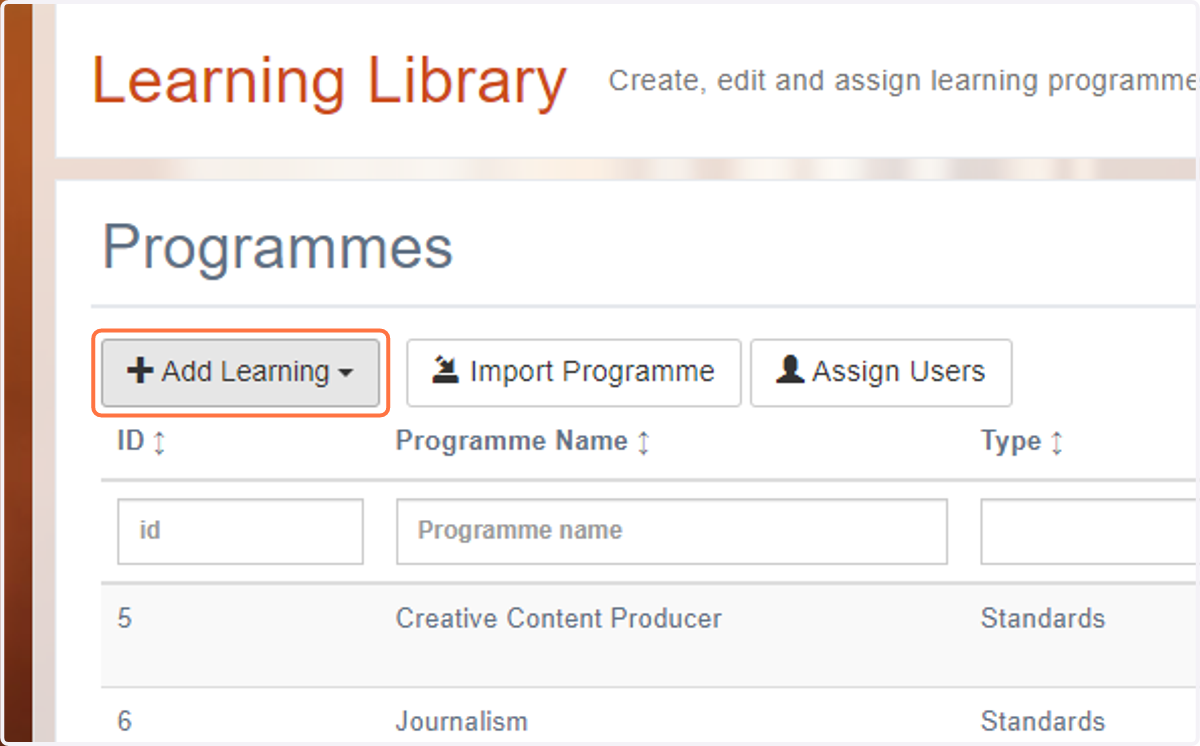This screenshot has height=746, width=1200.
Task: Click the ID cell showing 5
Action: pos(125,619)
